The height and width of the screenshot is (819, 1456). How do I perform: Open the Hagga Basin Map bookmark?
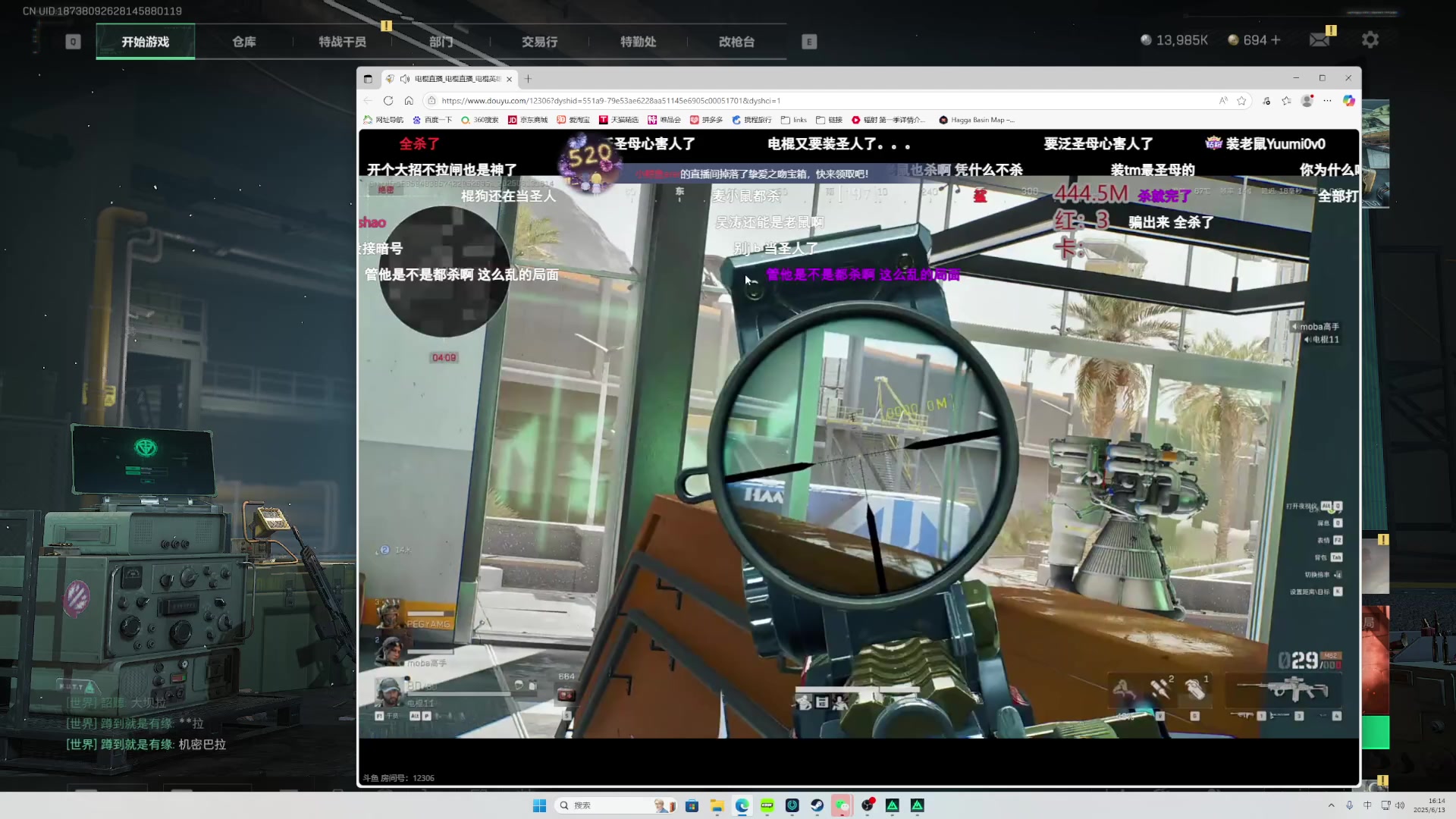coord(977,120)
